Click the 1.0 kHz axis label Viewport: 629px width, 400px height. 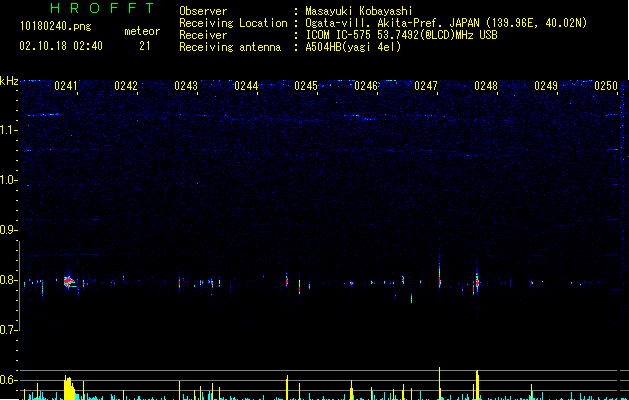[x=8, y=180]
